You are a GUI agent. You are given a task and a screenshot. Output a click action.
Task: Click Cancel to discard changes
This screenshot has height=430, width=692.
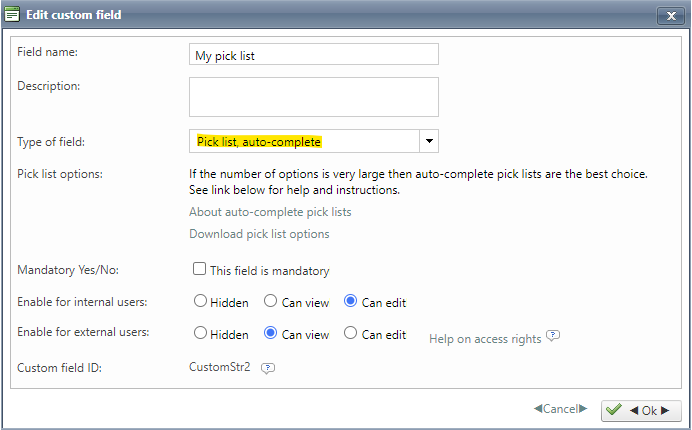coord(560,409)
